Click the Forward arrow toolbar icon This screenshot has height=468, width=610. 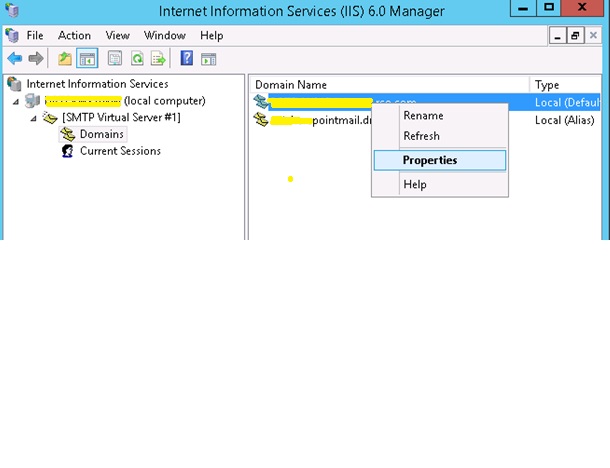[x=36, y=59]
